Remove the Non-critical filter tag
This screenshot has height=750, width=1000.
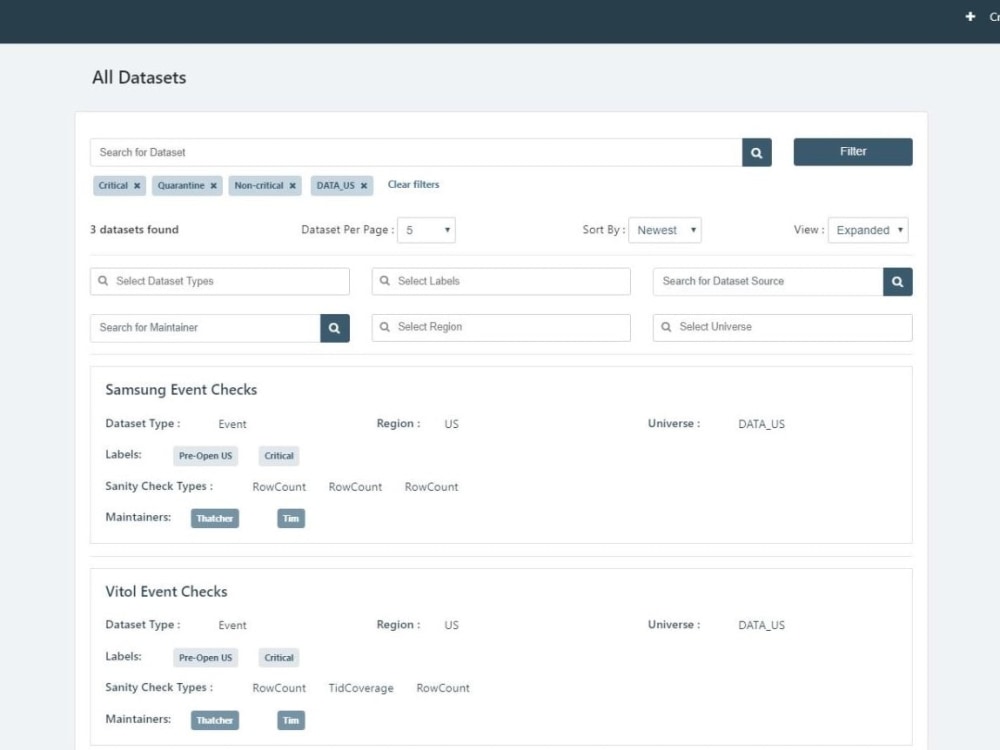(x=293, y=186)
